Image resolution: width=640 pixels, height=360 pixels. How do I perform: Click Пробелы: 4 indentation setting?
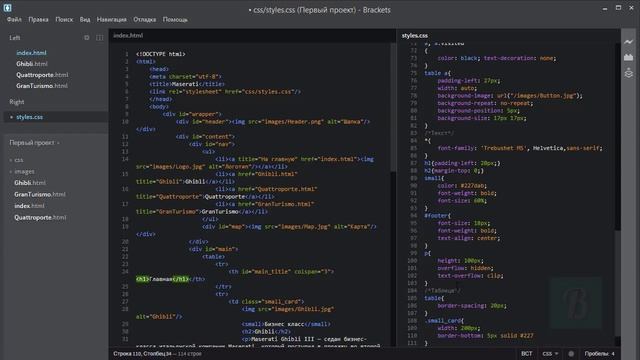[x=599, y=354]
